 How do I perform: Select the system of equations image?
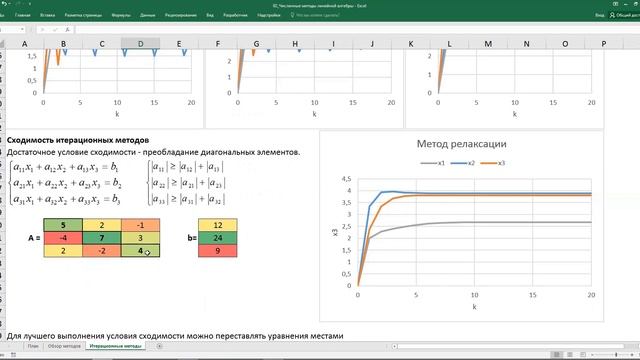tap(65, 183)
